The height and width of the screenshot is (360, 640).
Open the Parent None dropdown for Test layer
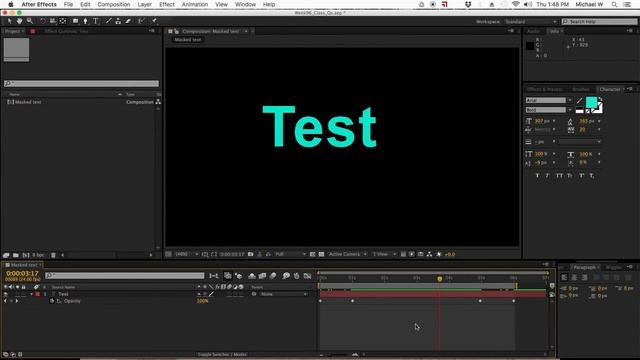284,294
